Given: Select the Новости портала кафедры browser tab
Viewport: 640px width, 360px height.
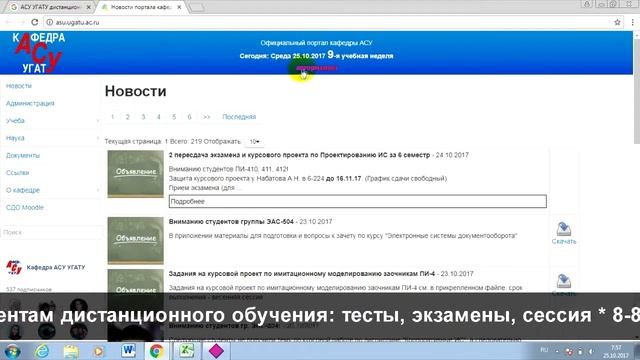Looking at the screenshot, I should (x=141, y=7).
